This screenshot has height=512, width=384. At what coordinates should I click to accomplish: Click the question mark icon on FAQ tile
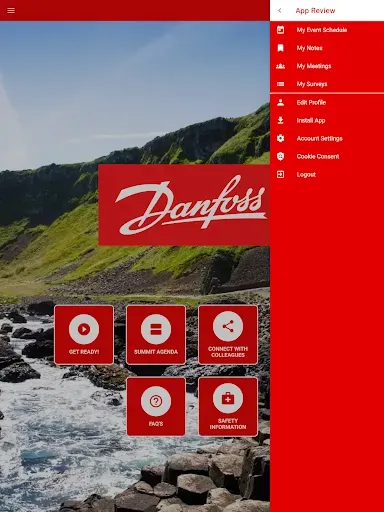[156, 401]
